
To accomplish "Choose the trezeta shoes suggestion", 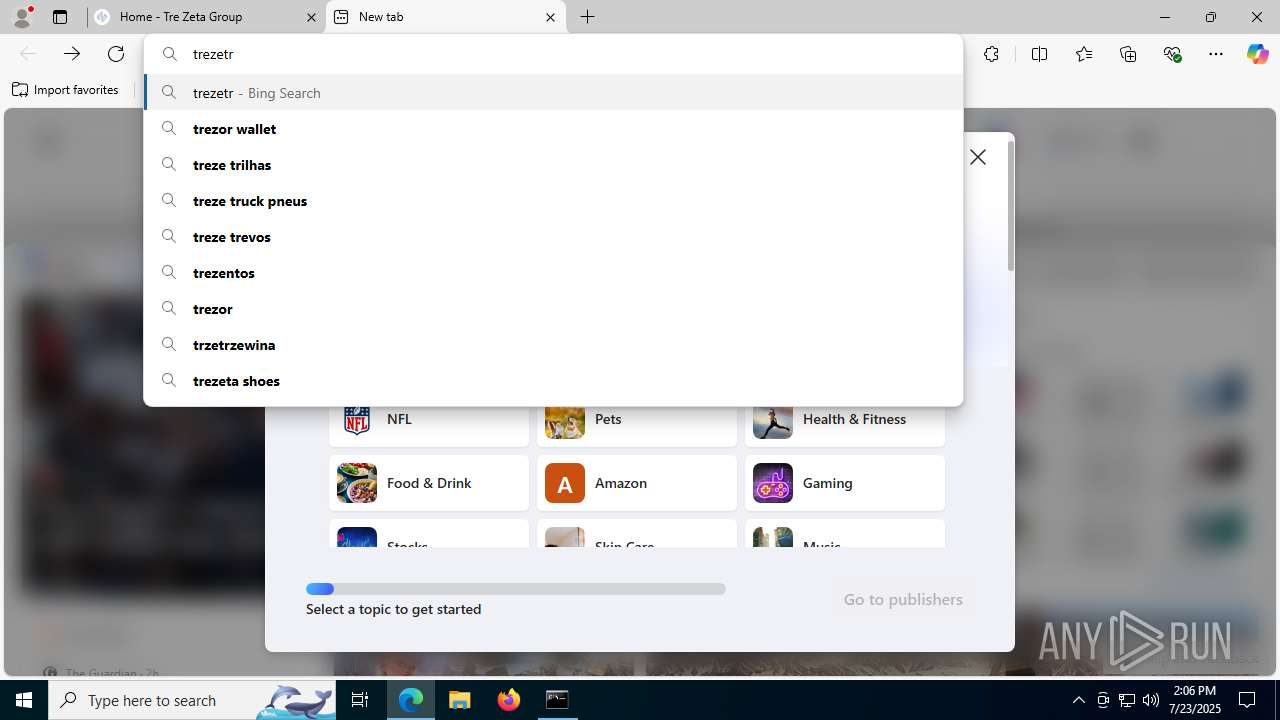I will (x=553, y=381).
